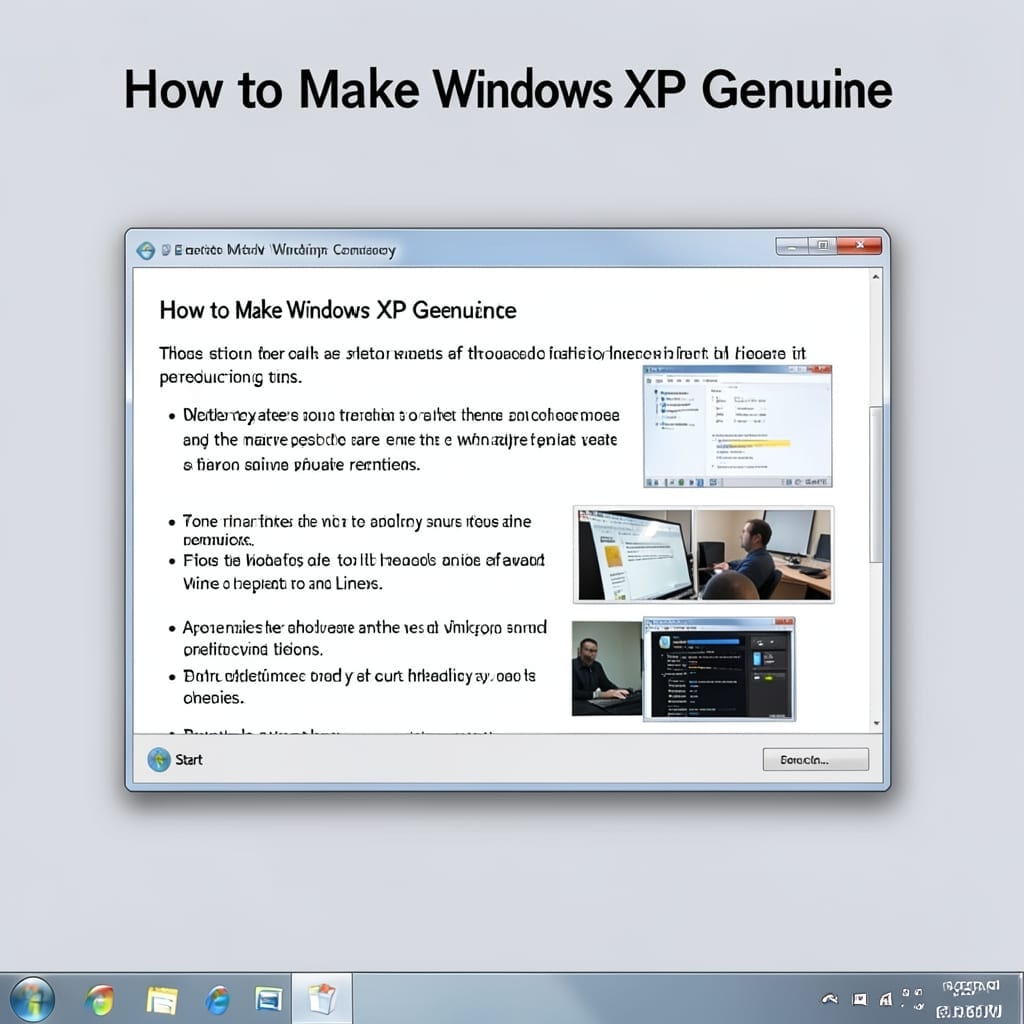Click the button at dialog bottom right
Screen dimensions: 1024x1024
point(816,760)
